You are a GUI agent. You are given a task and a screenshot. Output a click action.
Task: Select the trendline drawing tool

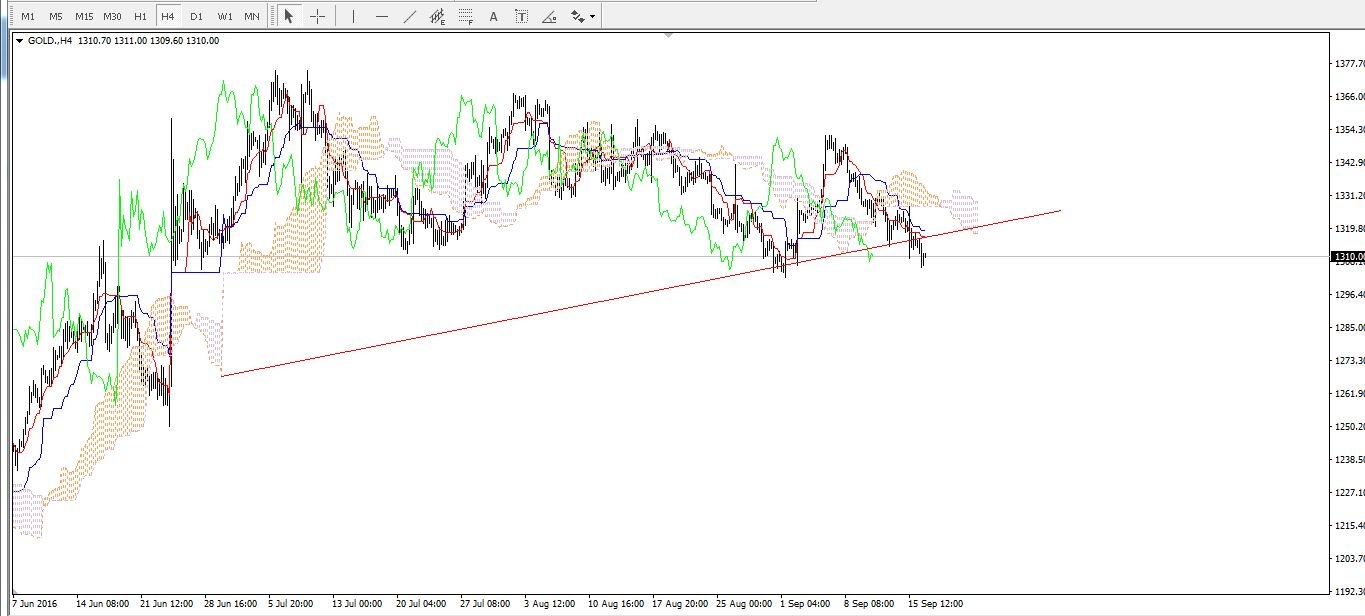(410, 16)
